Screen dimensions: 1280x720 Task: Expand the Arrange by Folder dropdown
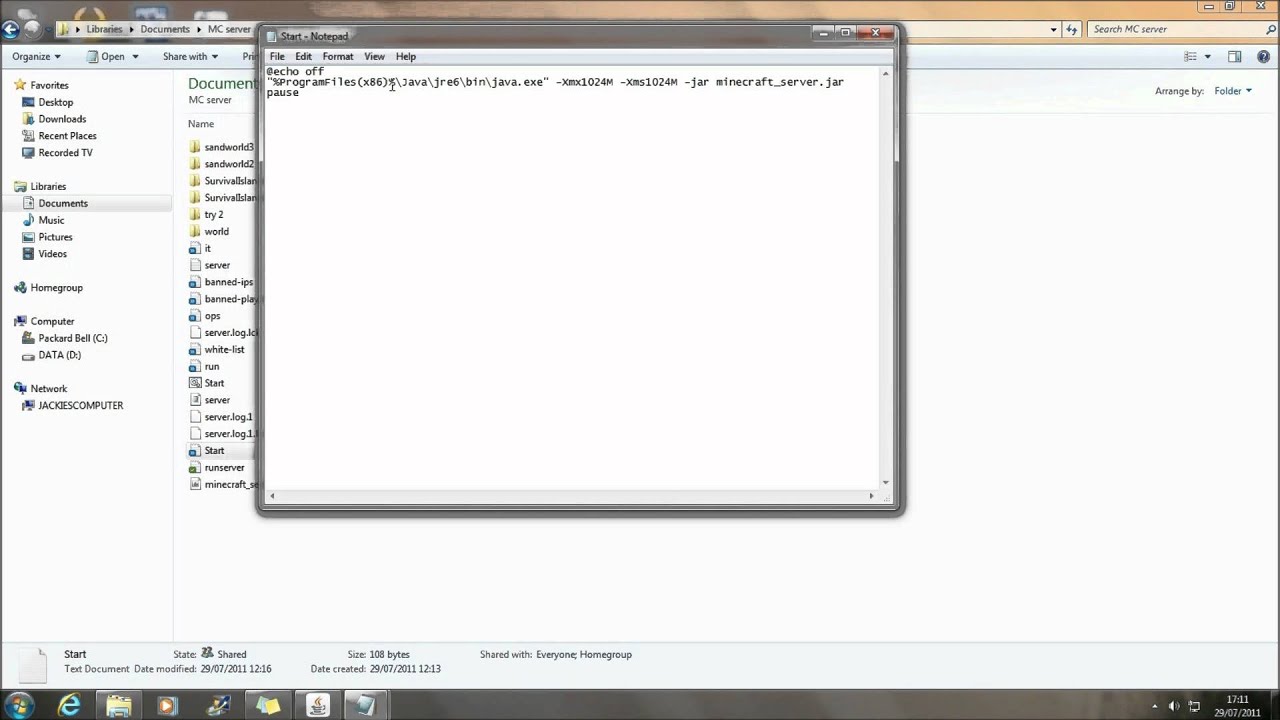tap(1233, 91)
